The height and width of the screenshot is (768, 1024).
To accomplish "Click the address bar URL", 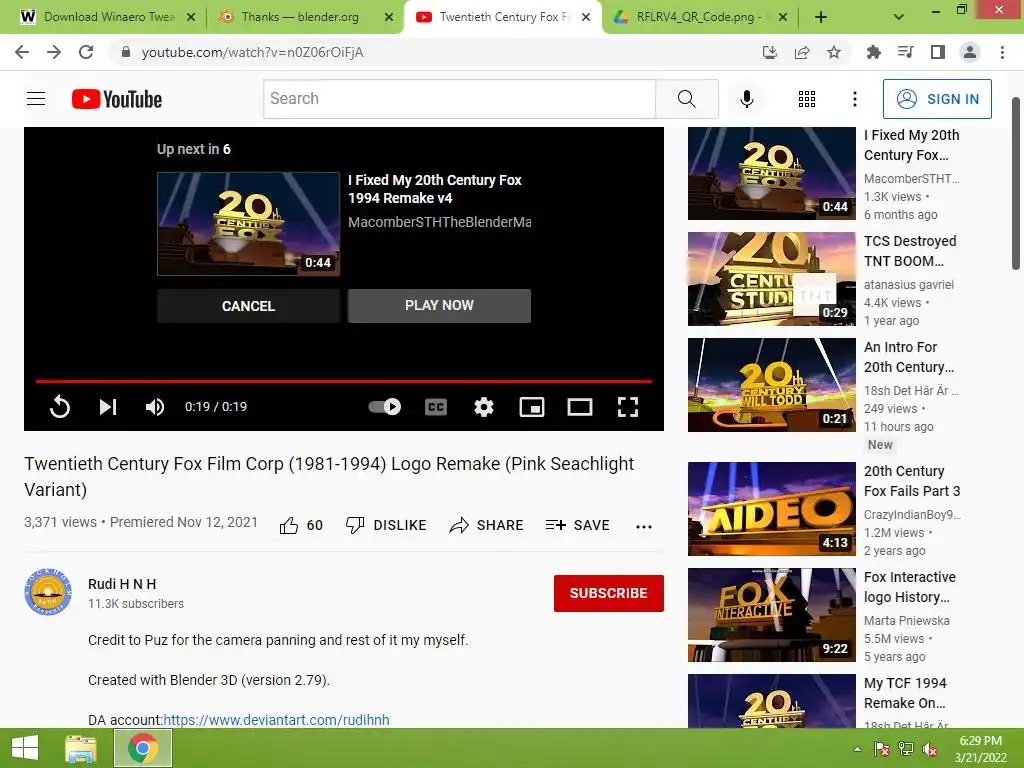I will [x=252, y=52].
